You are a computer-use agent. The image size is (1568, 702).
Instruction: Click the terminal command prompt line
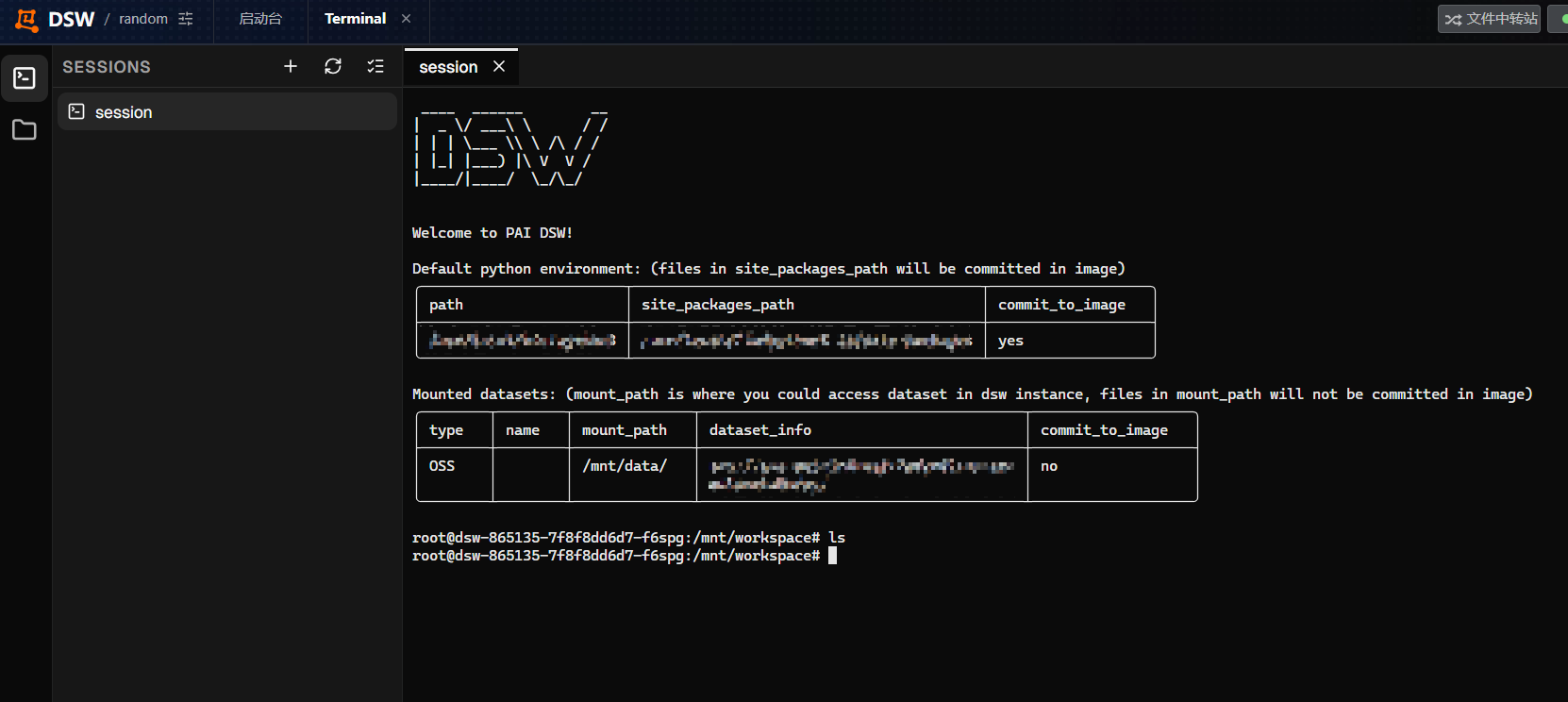click(x=625, y=556)
